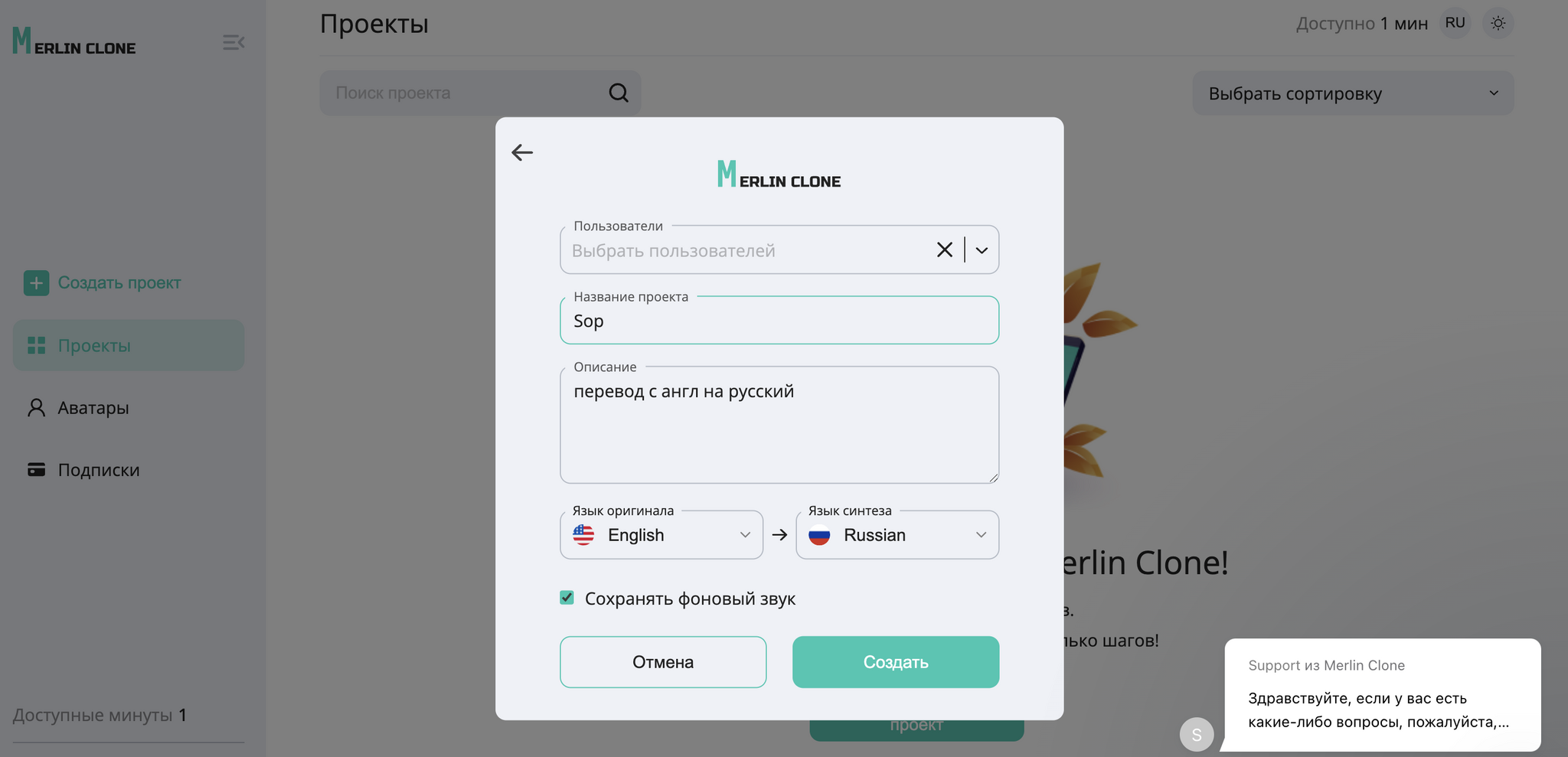Click the green проект button behind dialog
1568x757 pixels.
point(916,730)
